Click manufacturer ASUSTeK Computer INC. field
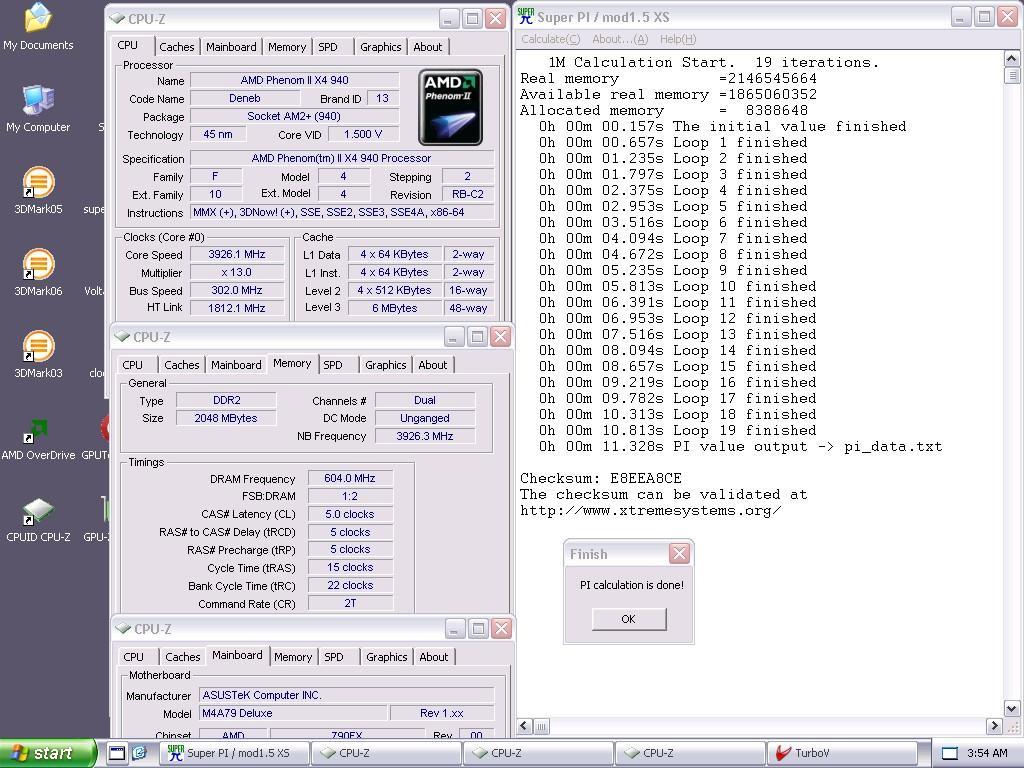The image size is (1024, 768). pos(346,696)
